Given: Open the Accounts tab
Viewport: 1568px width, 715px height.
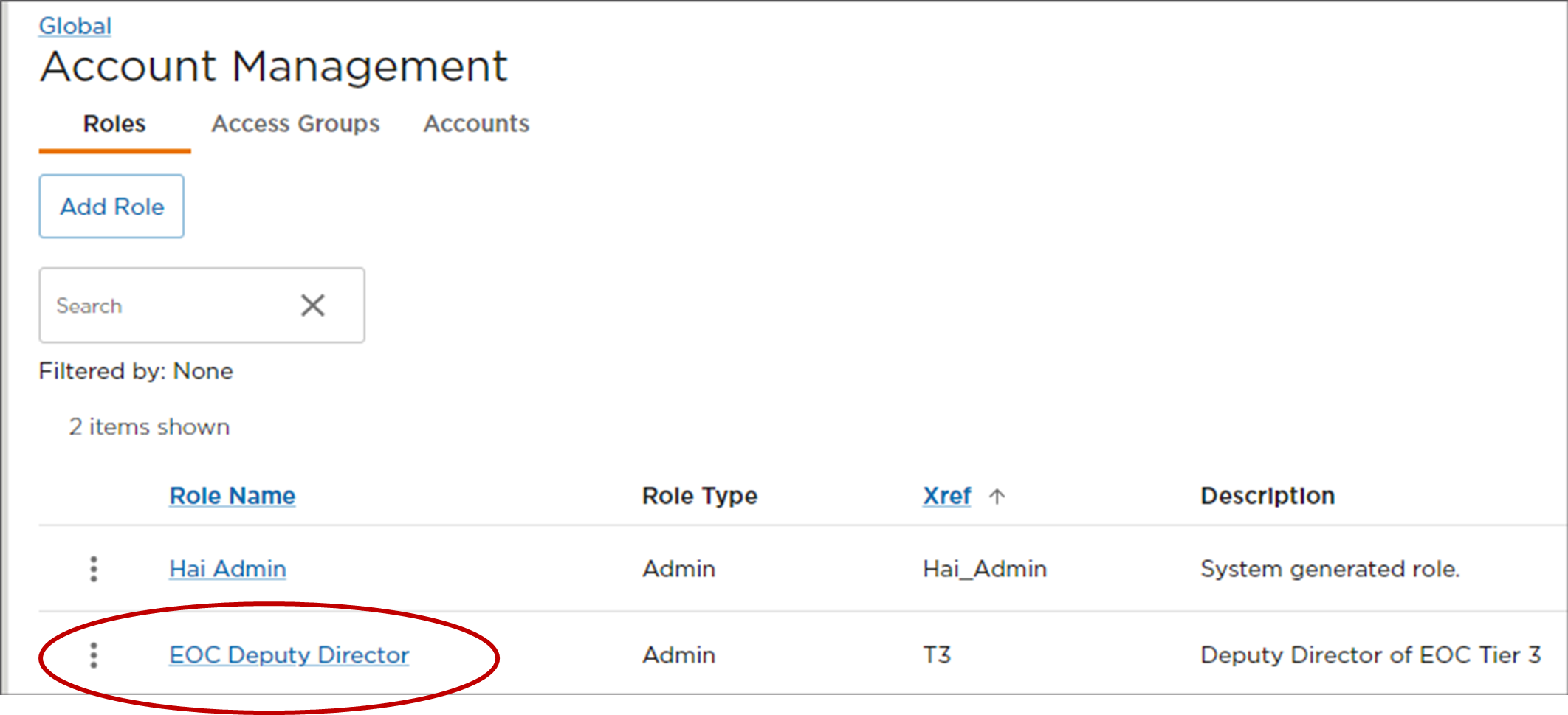Looking at the screenshot, I should 475,124.
